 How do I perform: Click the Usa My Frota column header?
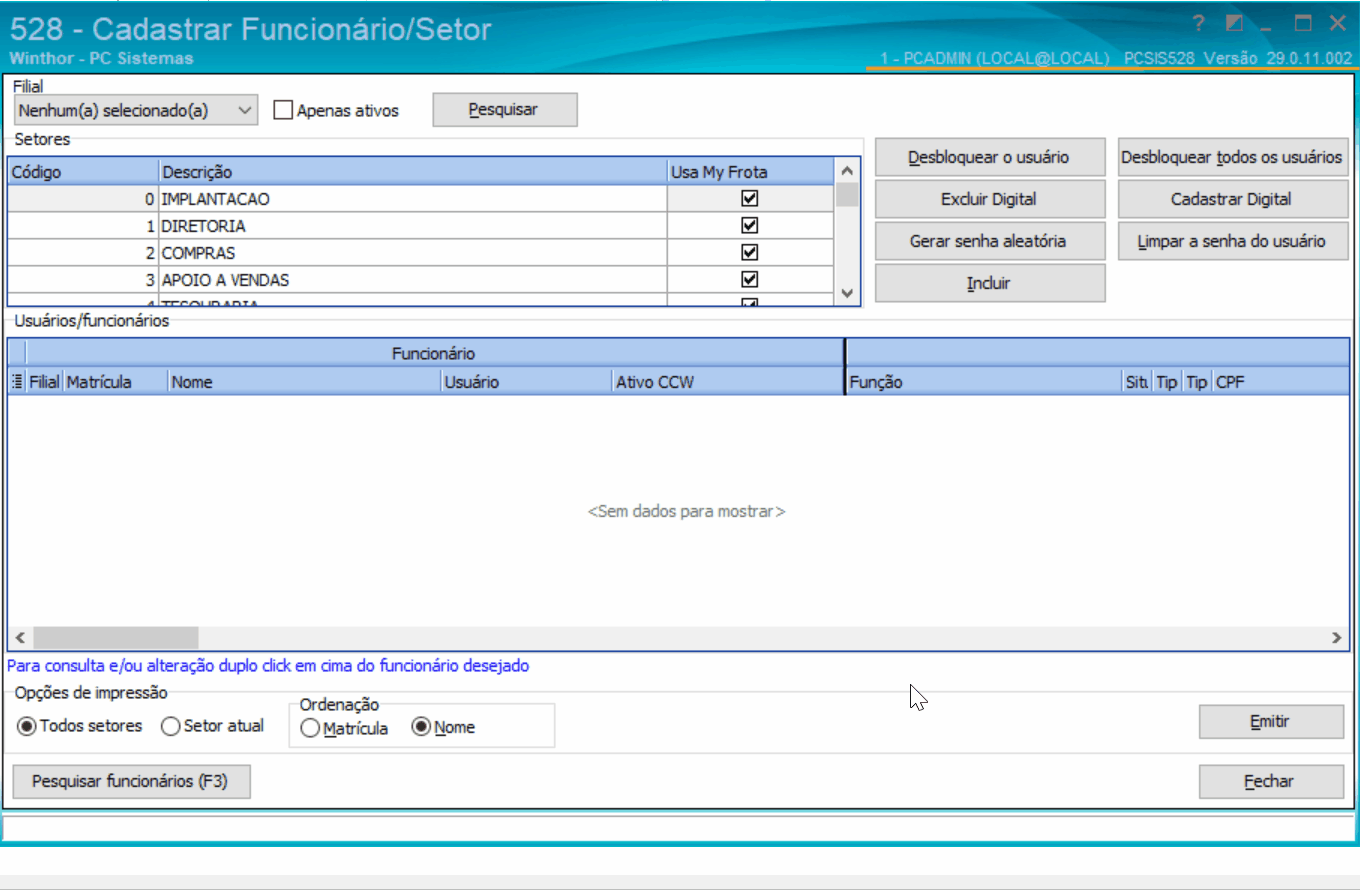(750, 172)
